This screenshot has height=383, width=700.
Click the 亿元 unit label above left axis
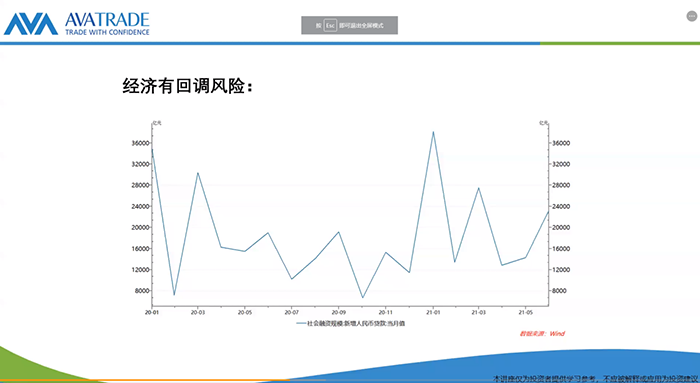coord(157,123)
